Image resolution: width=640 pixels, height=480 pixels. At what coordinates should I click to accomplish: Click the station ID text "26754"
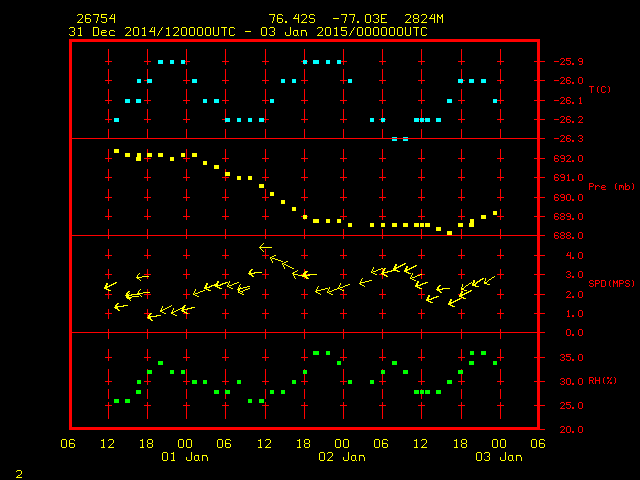(96, 19)
